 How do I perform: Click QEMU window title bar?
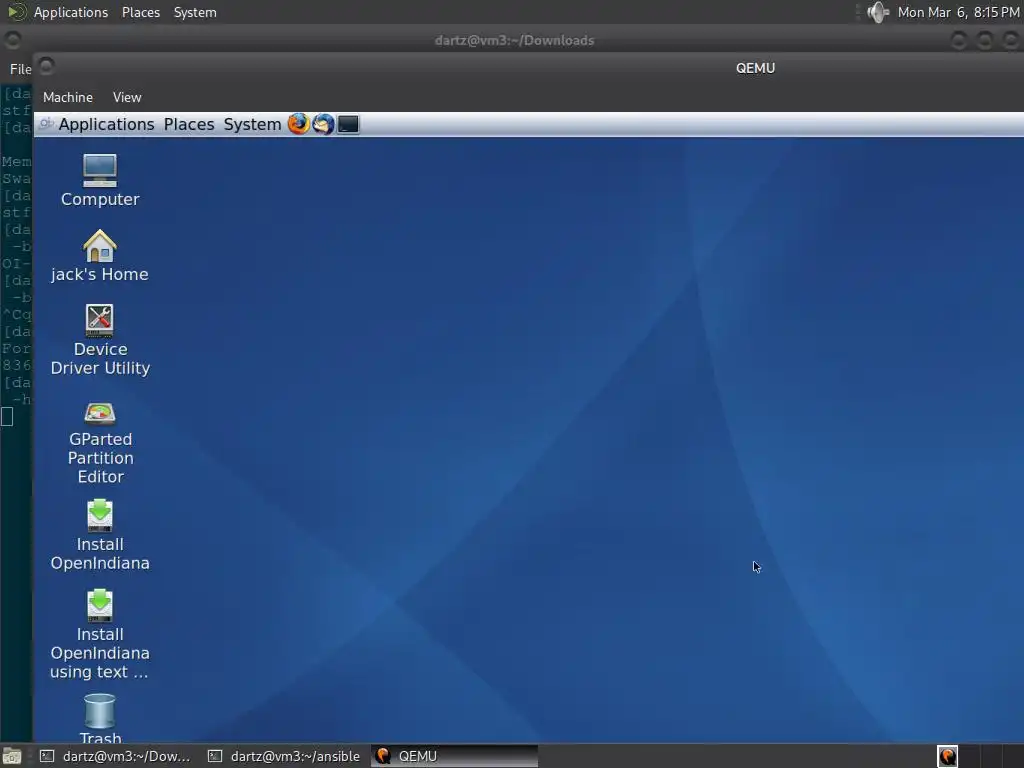point(755,68)
